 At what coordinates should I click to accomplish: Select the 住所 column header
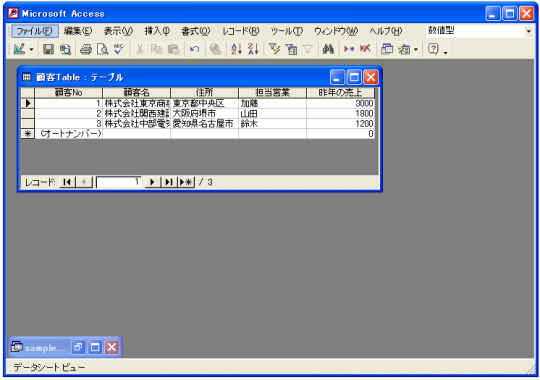204,92
